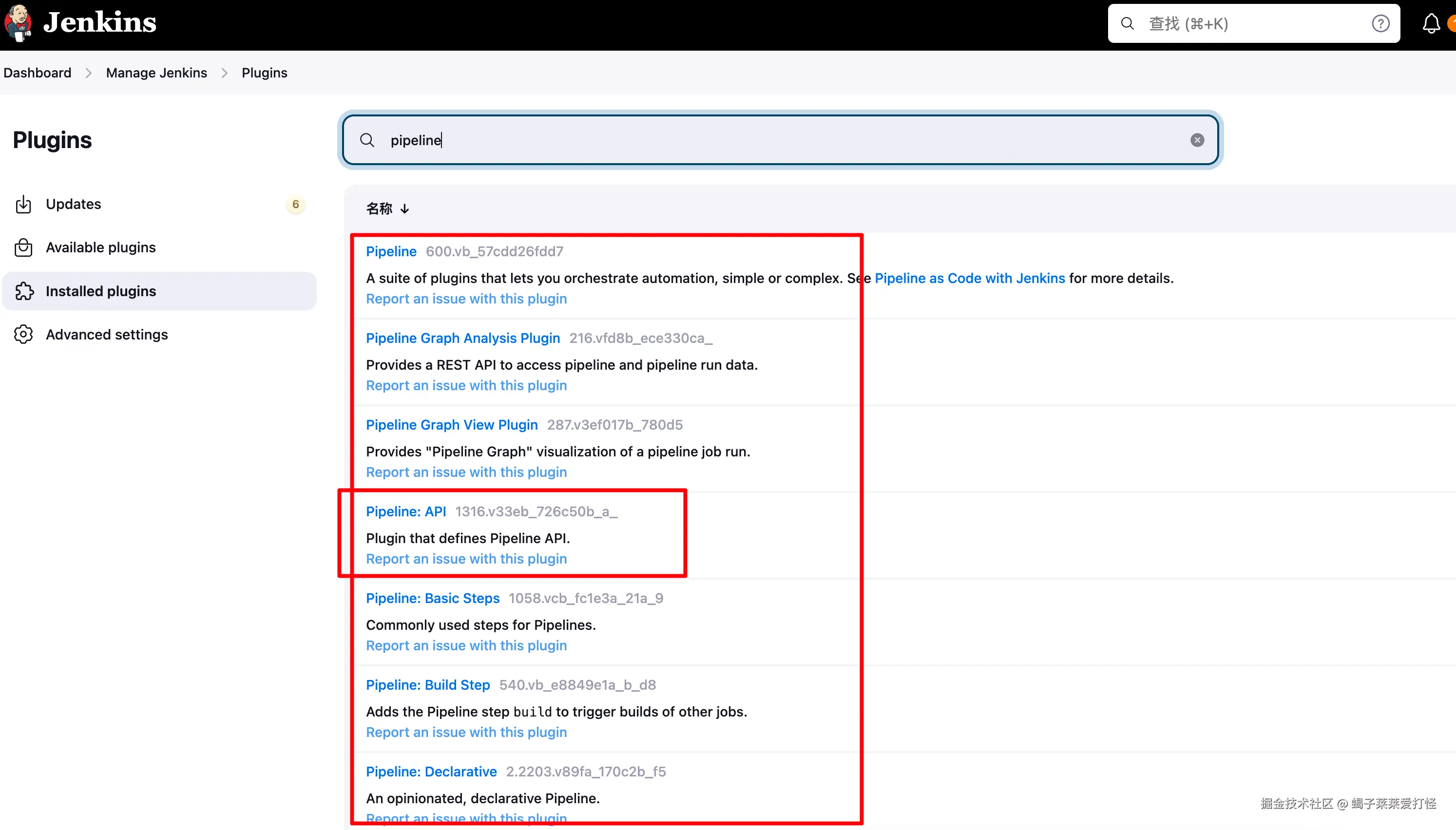
Task: Expand the Dashboard breadcrumb chevron
Action: [x=88, y=73]
